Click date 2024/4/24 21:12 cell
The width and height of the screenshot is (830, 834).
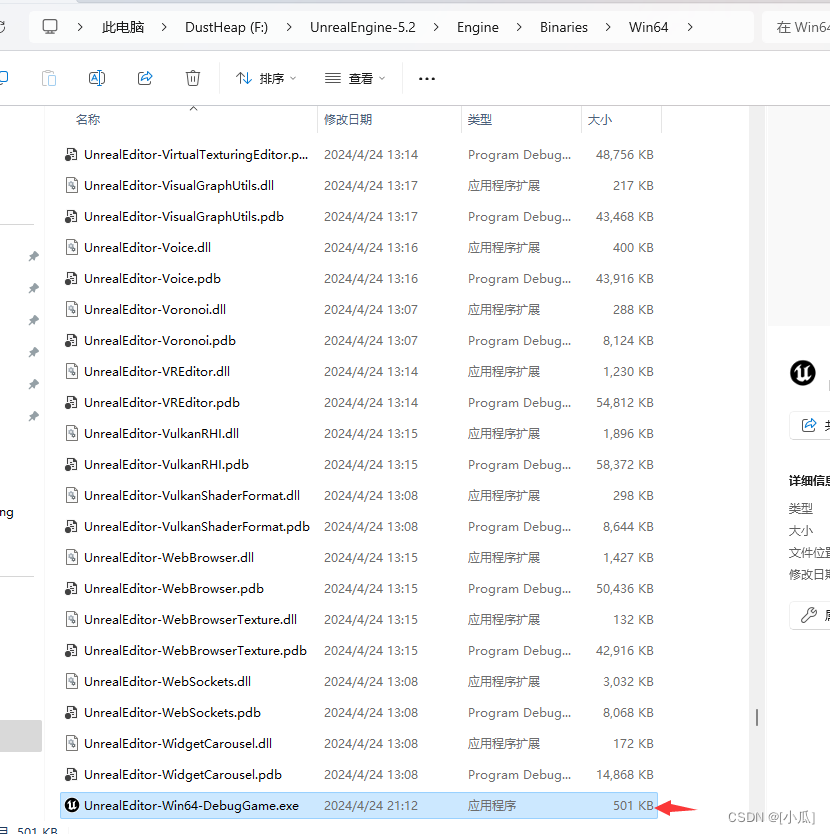(x=371, y=805)
